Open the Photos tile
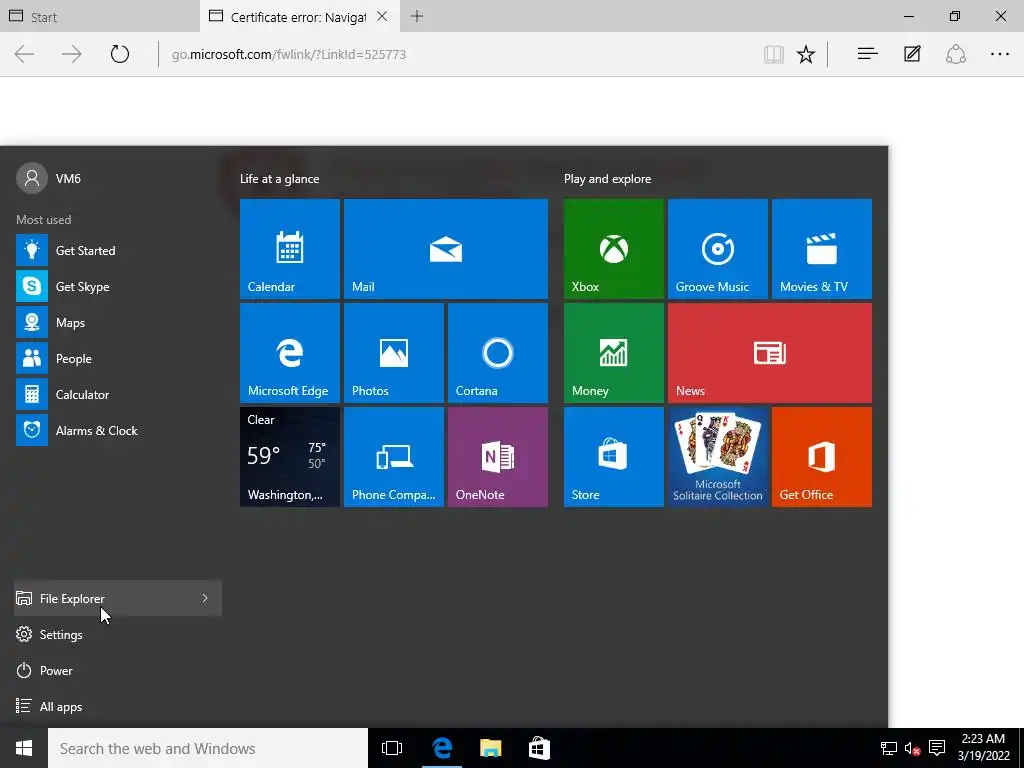The image size is (1024, 768). (394, 353)
